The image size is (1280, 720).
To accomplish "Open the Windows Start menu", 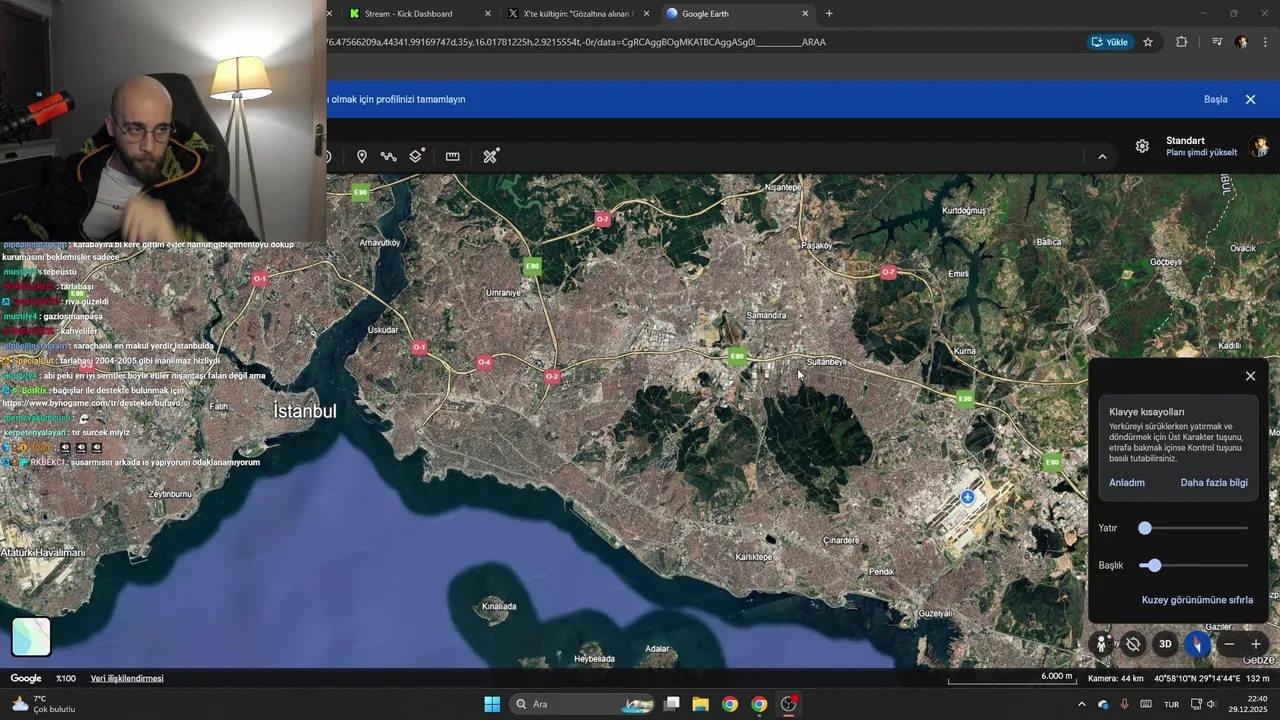I will coord(492,704).
